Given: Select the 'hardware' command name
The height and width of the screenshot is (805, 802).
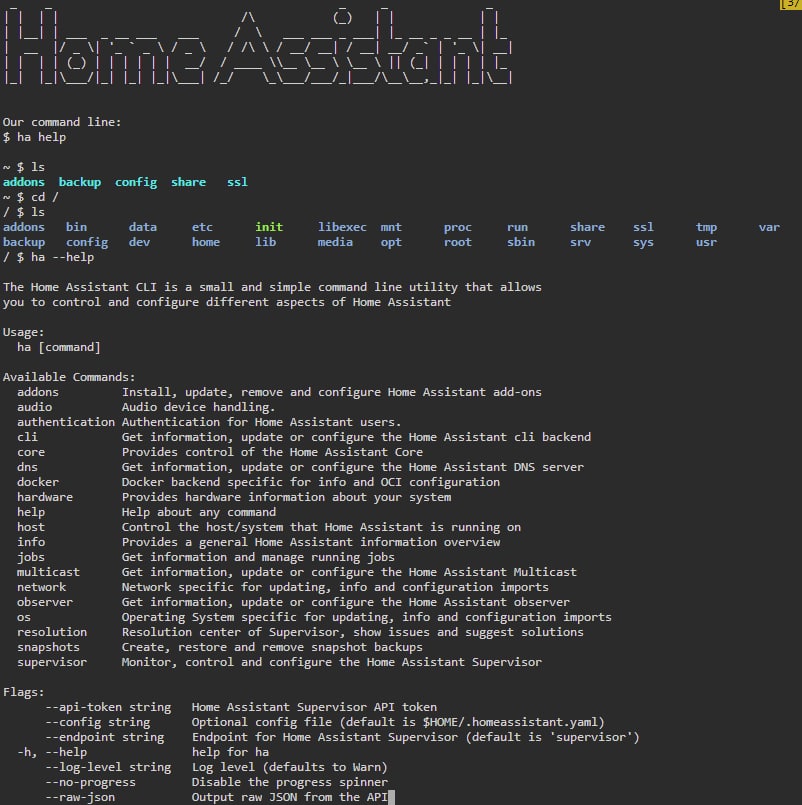Looking at the screenshot, I should tap(45, 497).
